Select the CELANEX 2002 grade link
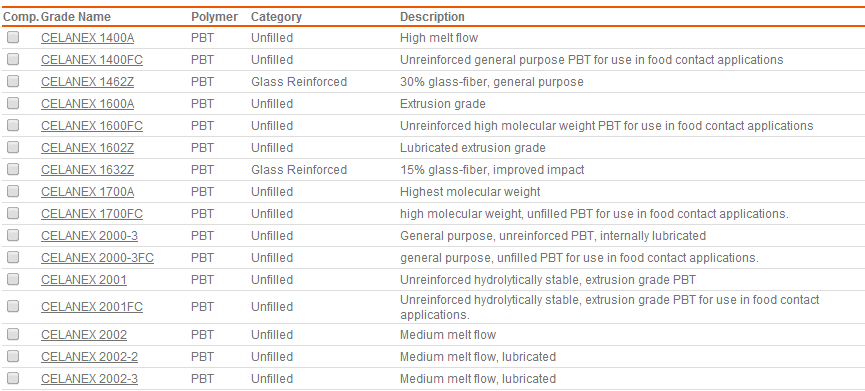 point(84,335)
